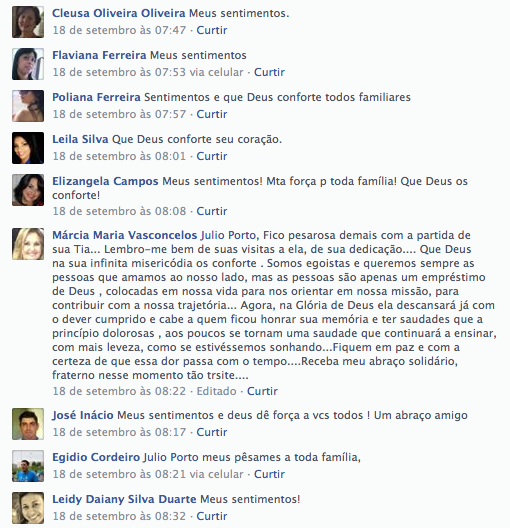The height and width of the screenshot is (528, 510).
Task: Open the José Inácio name link
Action: point(83,415)
